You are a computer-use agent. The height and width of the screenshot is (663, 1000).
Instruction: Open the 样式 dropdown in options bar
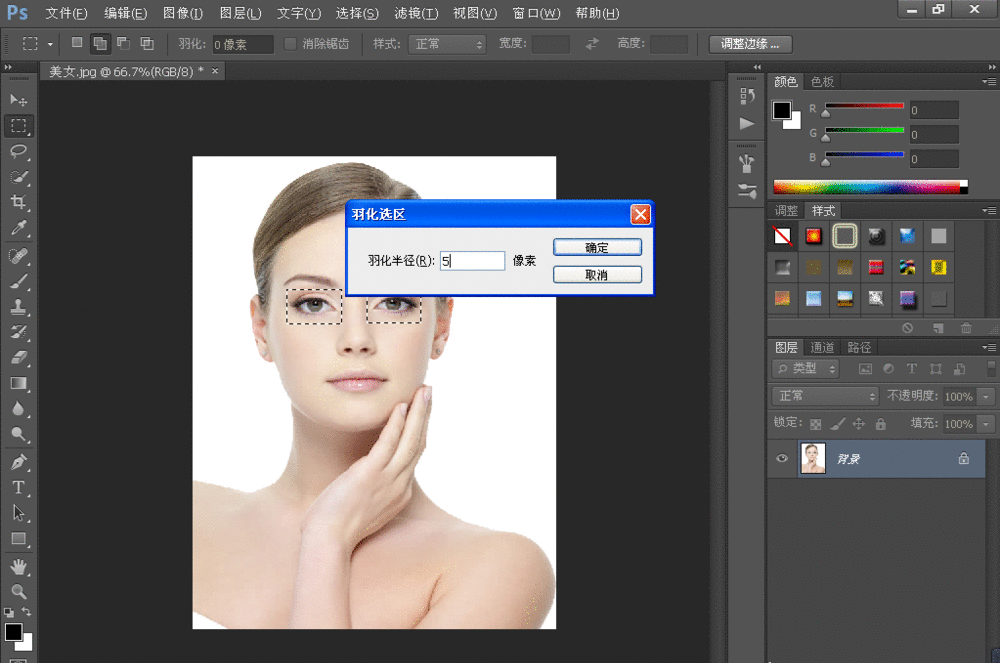[x=449, y=44]
